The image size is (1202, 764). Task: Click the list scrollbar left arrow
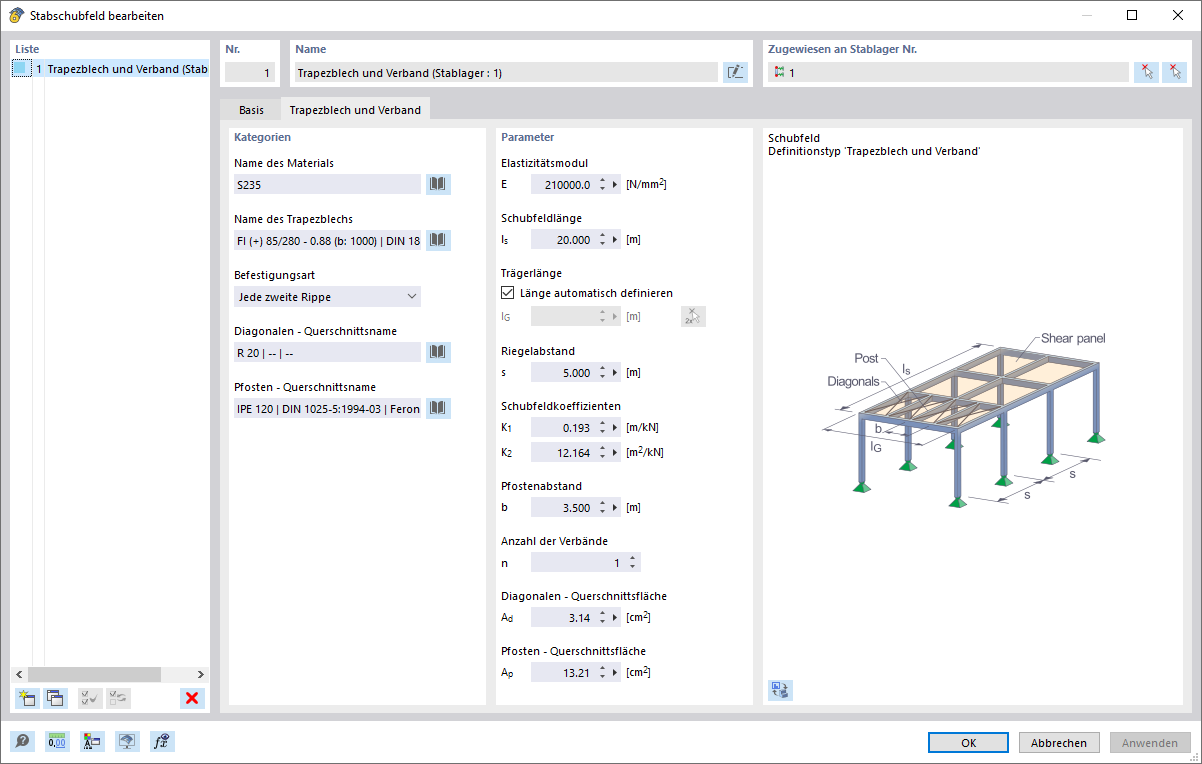(x=19, y=674)
